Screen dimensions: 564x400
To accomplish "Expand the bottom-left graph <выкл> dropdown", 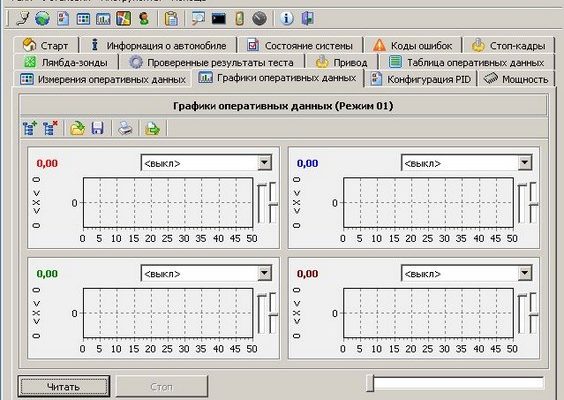I will (264, 273).
